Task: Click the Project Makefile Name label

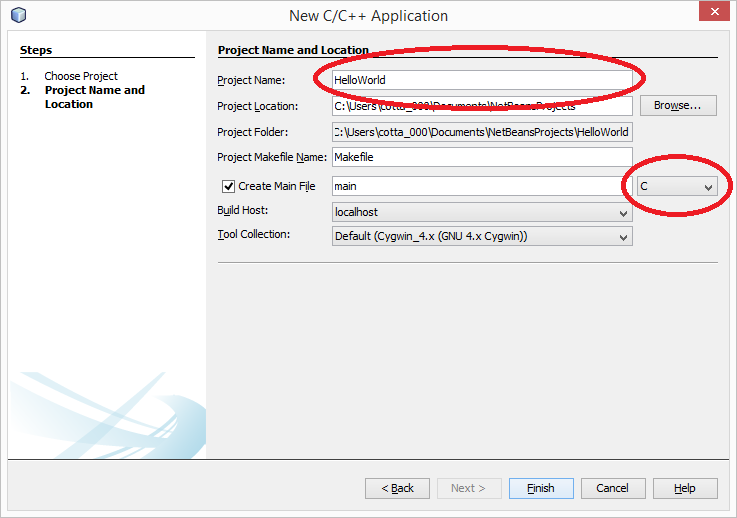Action: pos(272,157)
